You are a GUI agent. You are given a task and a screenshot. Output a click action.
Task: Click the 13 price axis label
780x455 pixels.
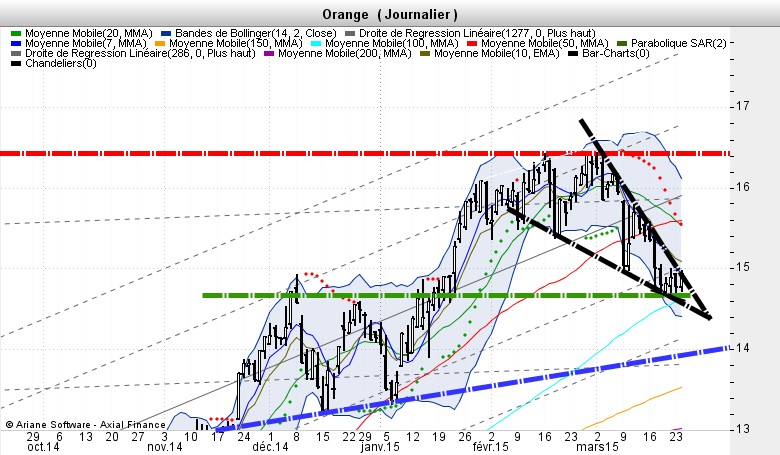(x=743, y=429)
